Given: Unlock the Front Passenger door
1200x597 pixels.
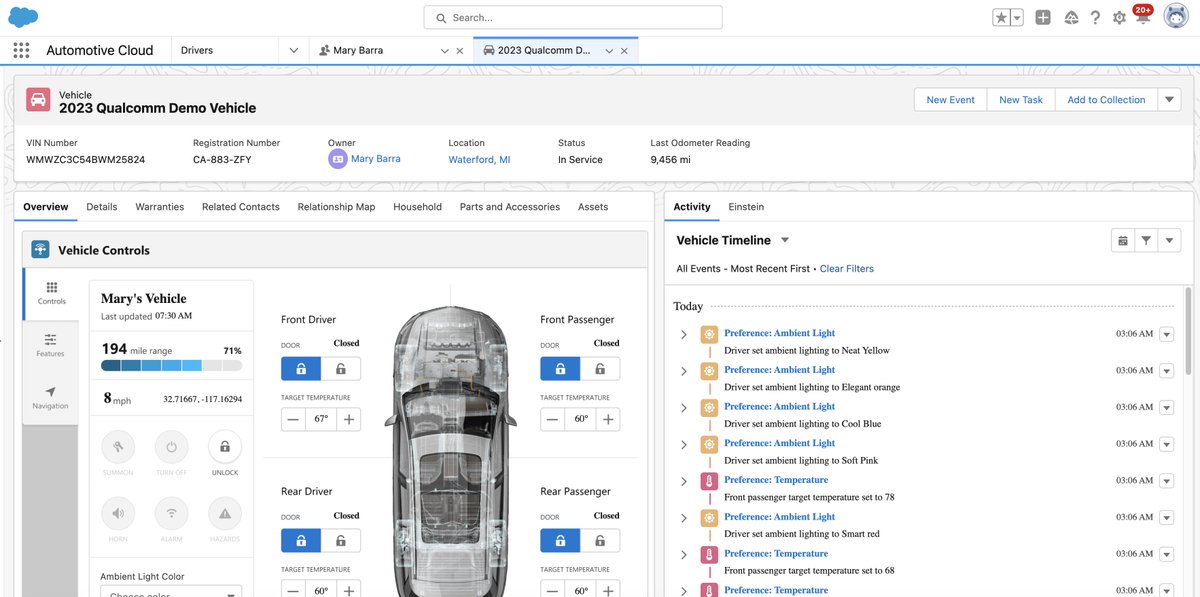Looking at the screenshot, I should click(x=600, y=369).
